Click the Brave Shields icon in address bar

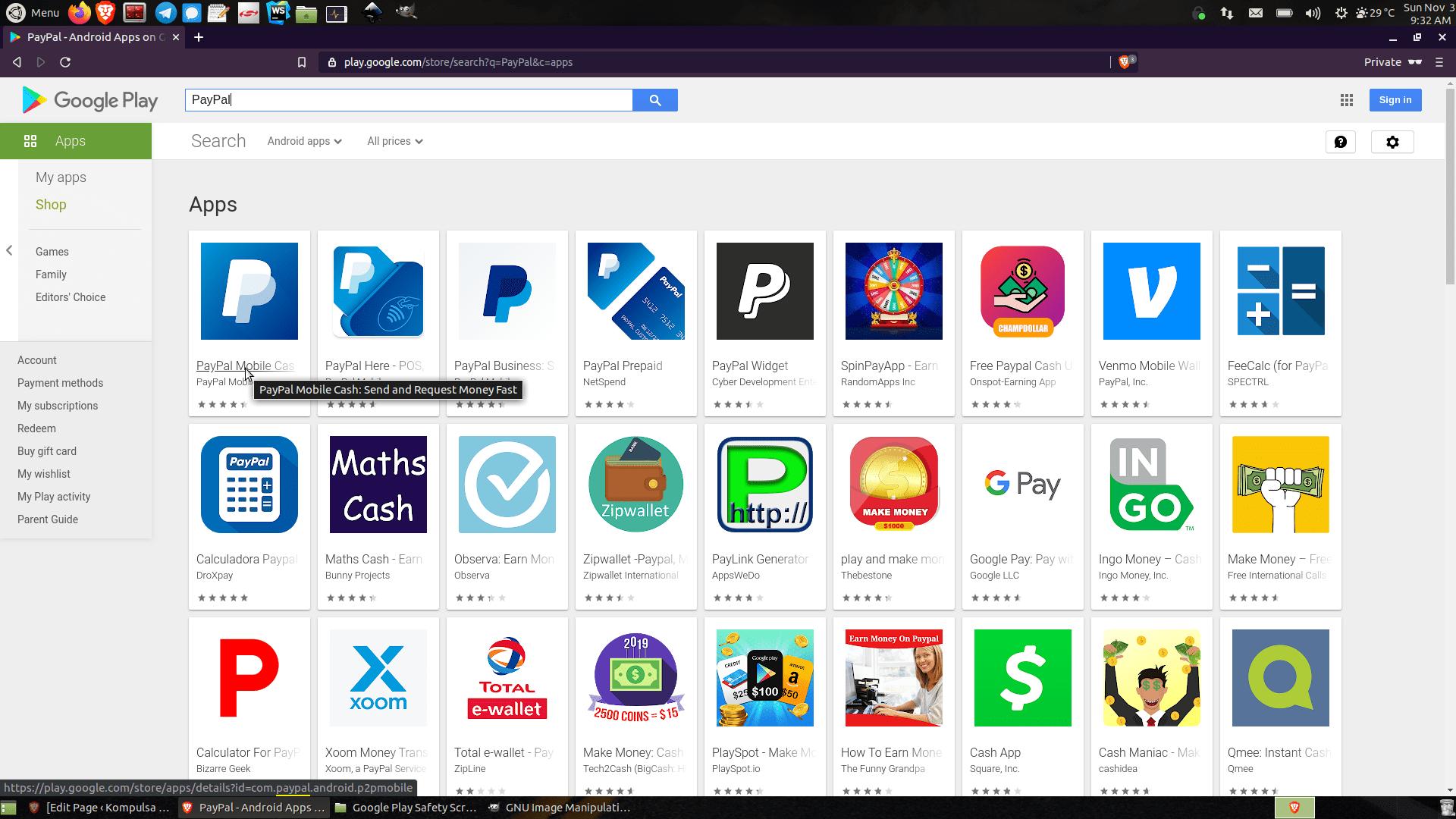[1125, 62]
